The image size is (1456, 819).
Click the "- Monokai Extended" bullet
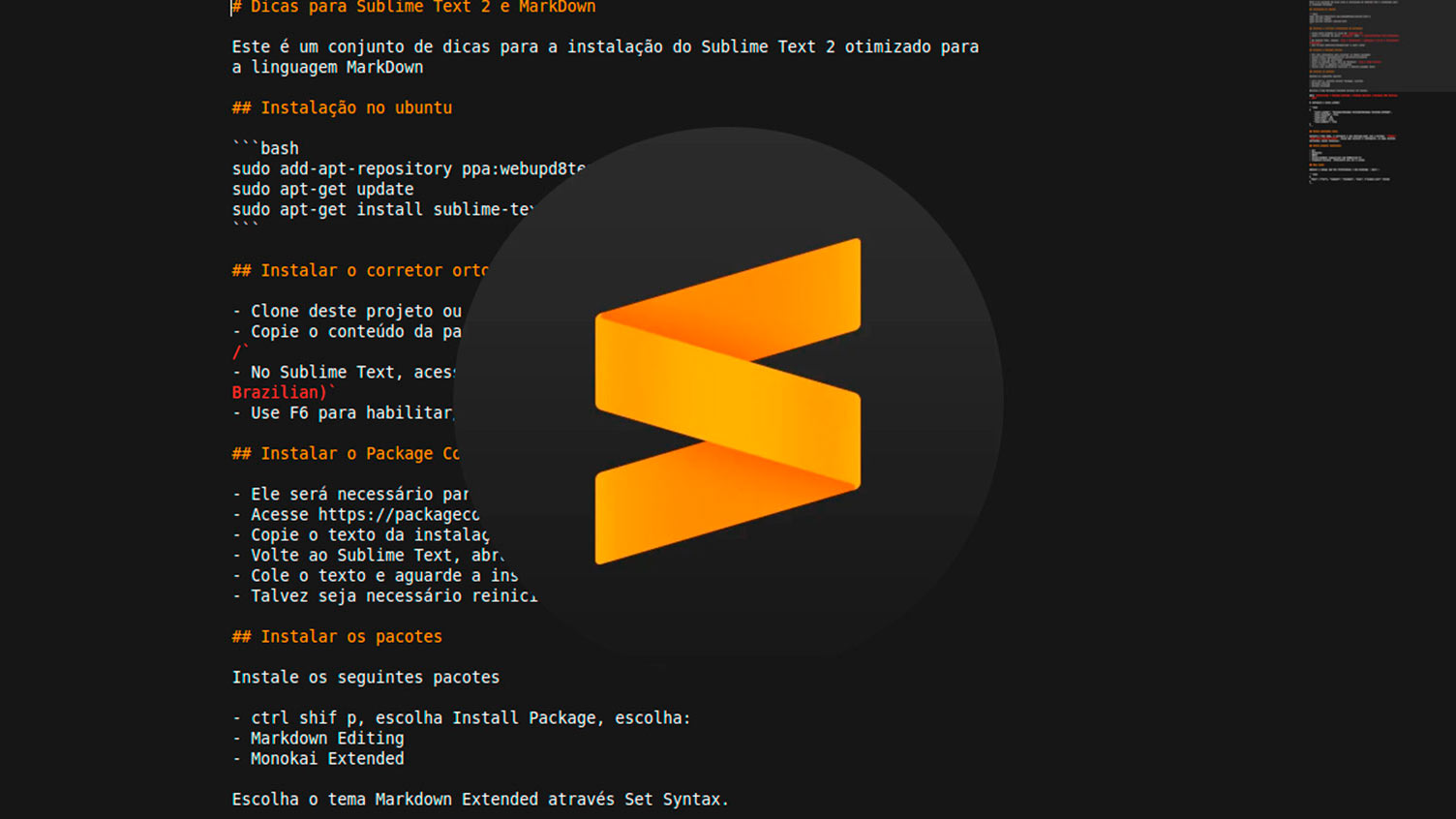(318, 758)
